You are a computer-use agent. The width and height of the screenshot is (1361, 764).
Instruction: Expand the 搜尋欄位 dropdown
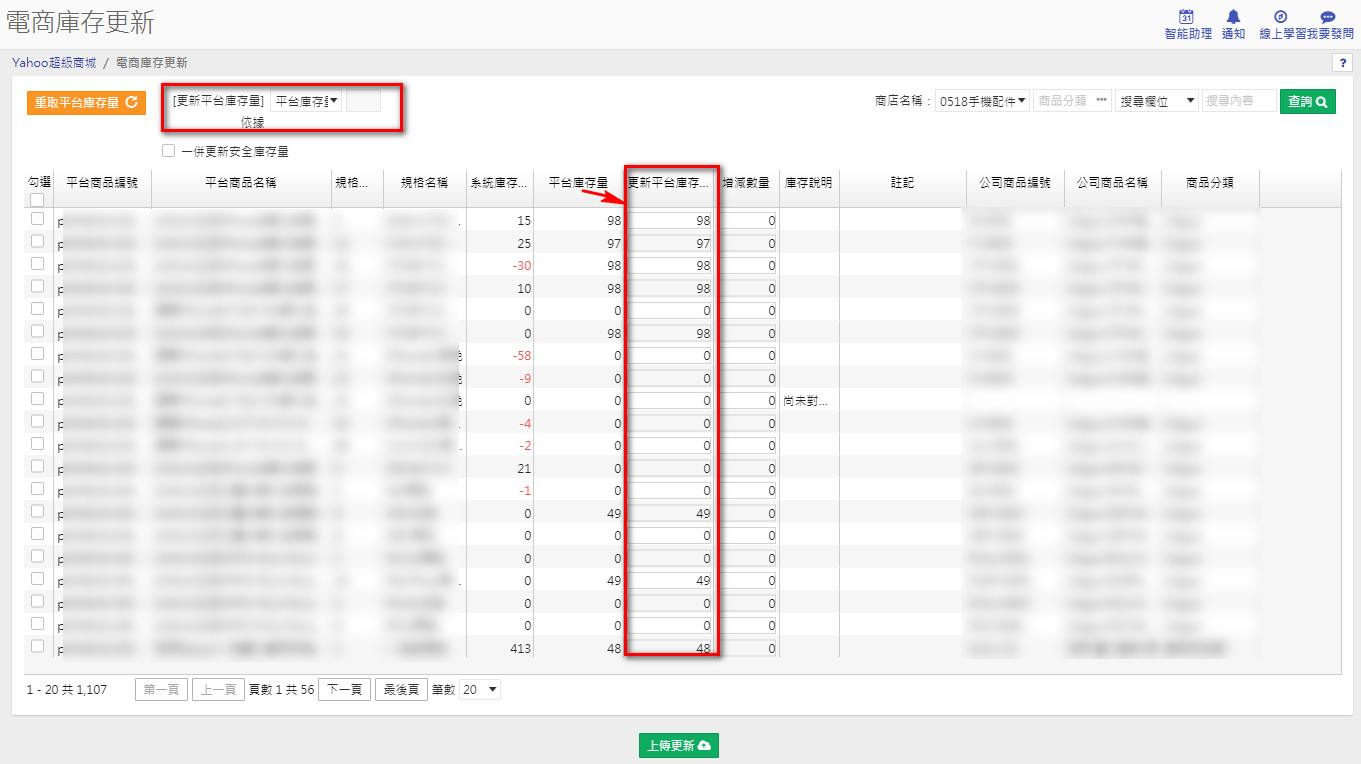[1157, 101]
